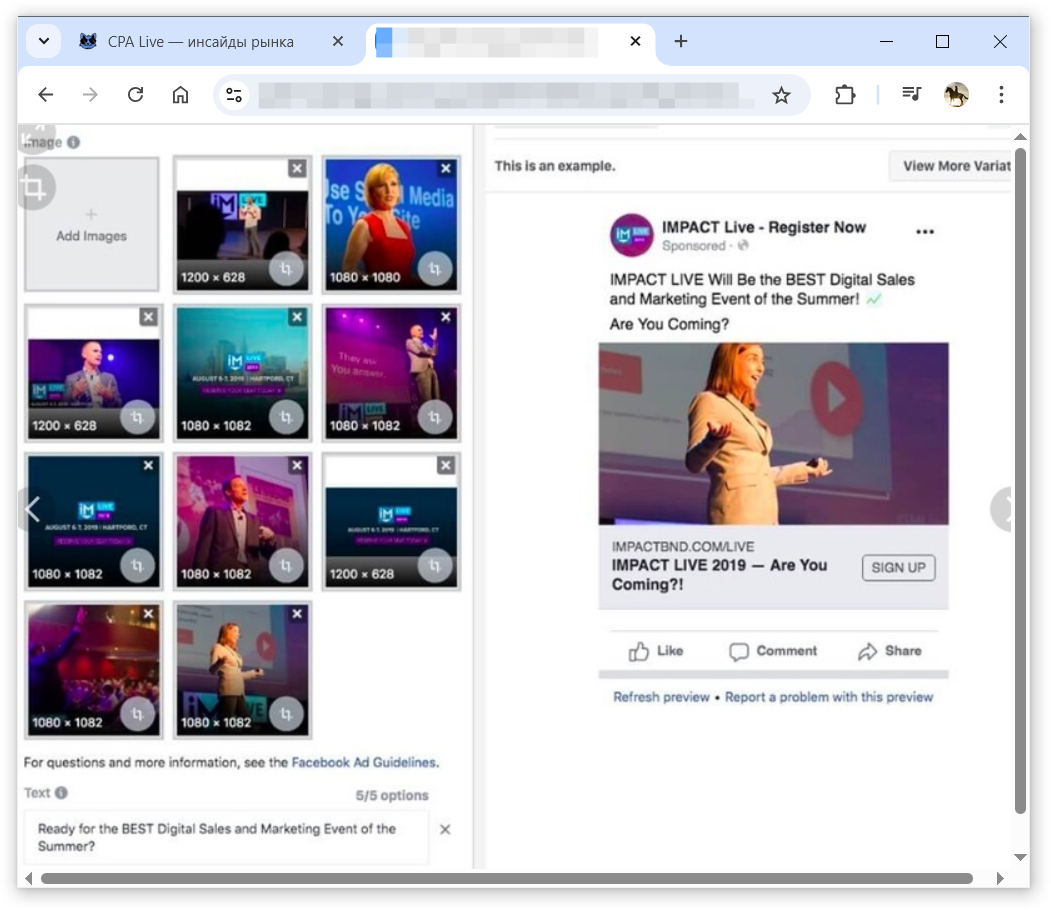Click the Add Images tile
The image size is (1051, 910).
(x=92, y=224)
